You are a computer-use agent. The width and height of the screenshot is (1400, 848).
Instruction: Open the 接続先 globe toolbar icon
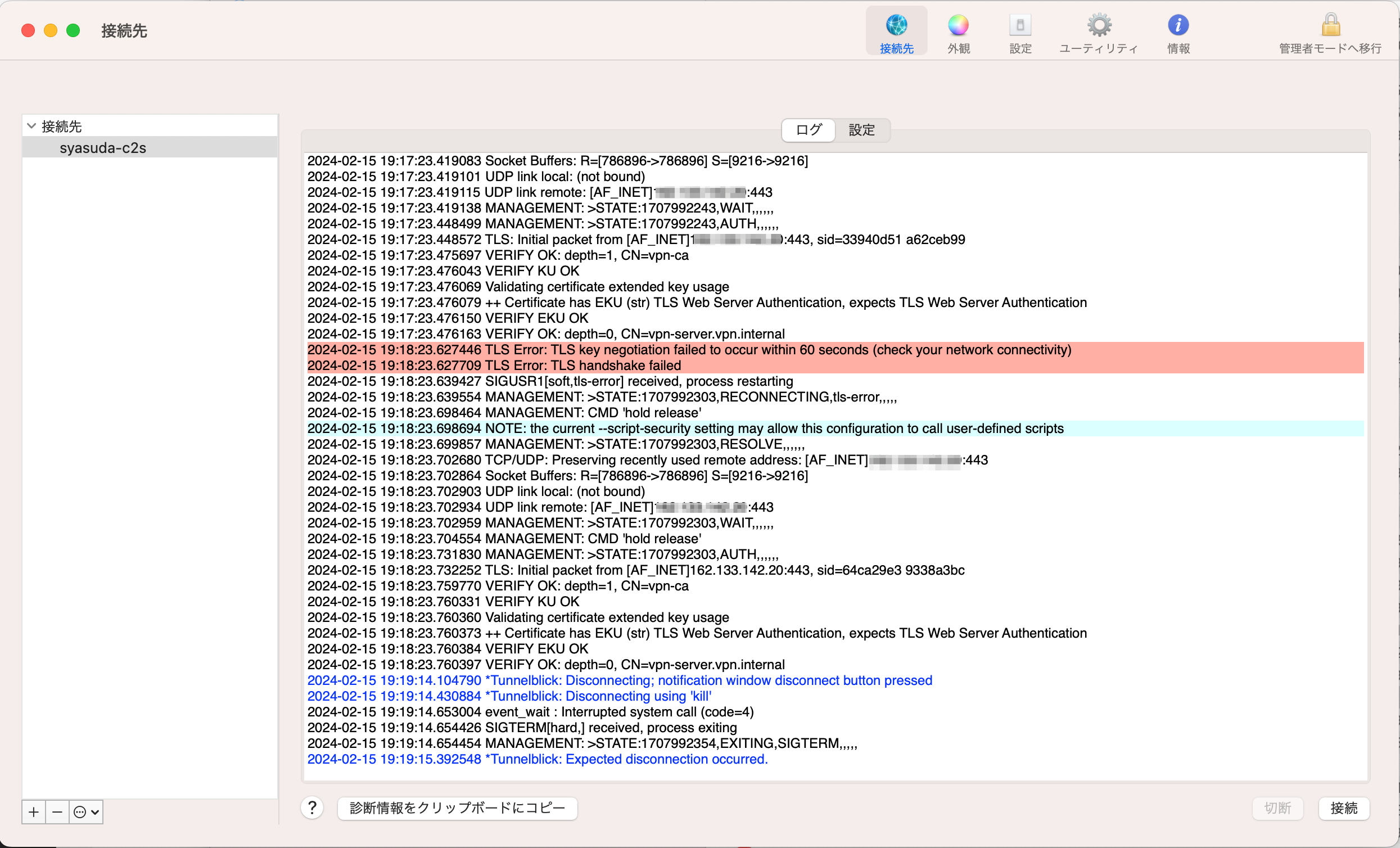[896, 26]
